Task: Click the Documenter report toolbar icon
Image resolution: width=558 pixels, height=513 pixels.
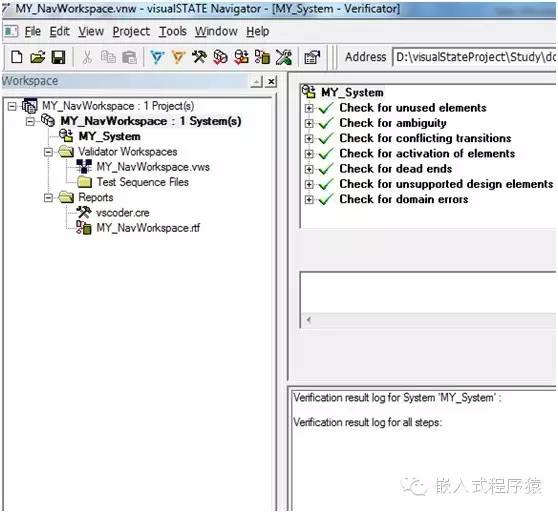Action: tap(262, 57)
